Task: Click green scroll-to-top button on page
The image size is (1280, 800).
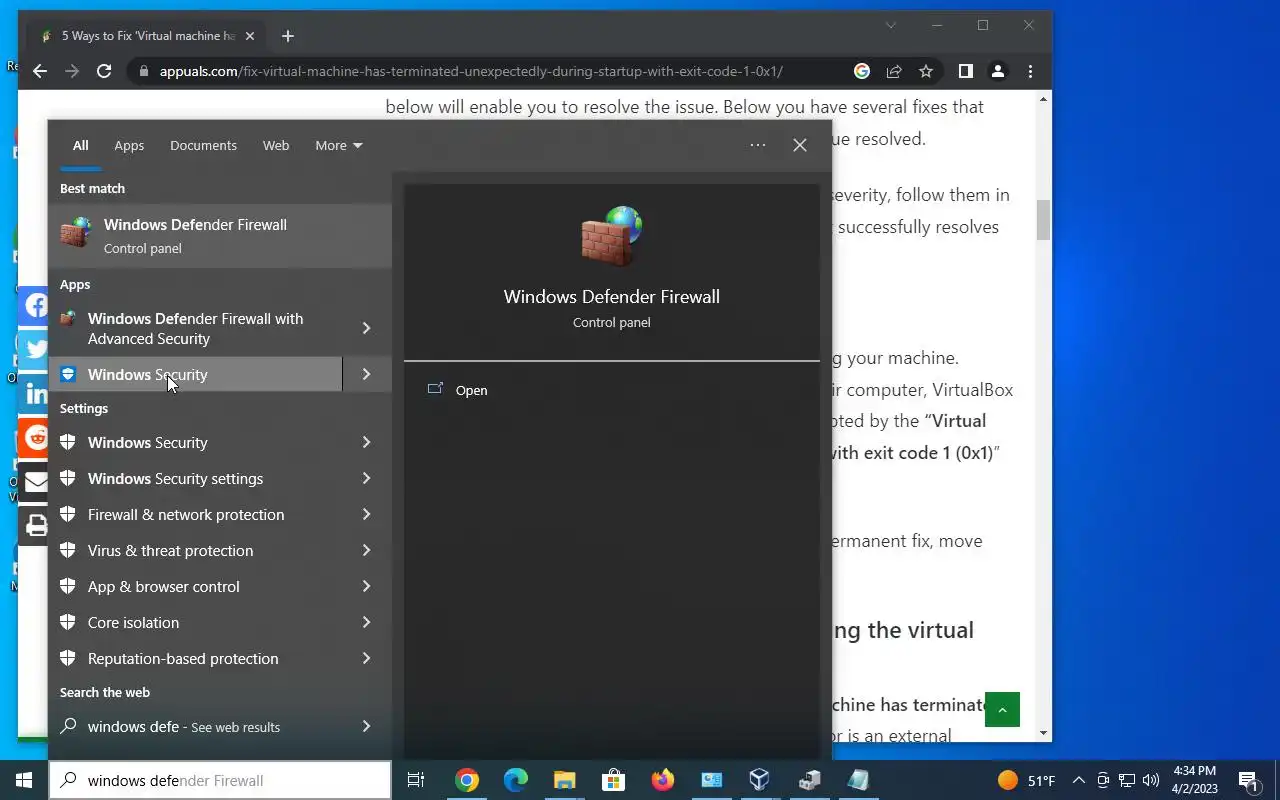Action: (x=1002, y=709)
